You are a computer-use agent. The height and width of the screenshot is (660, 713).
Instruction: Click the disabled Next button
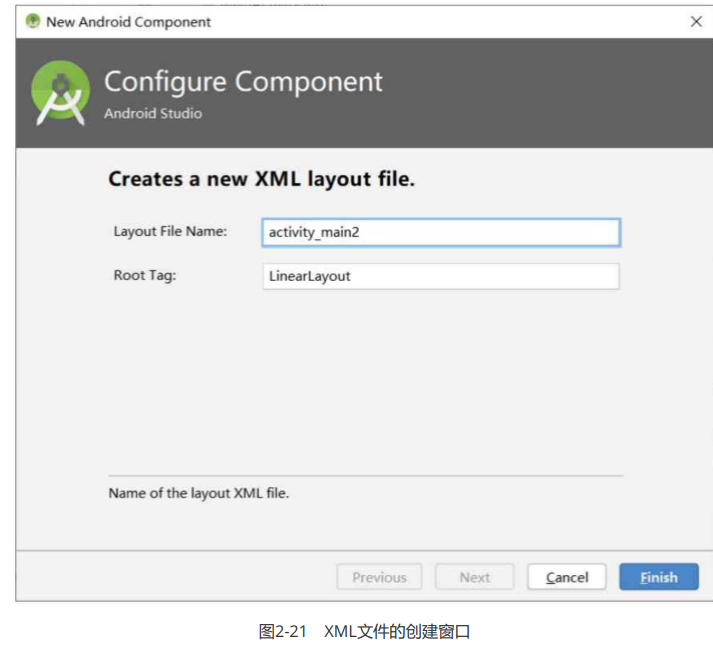coord(475,577)
